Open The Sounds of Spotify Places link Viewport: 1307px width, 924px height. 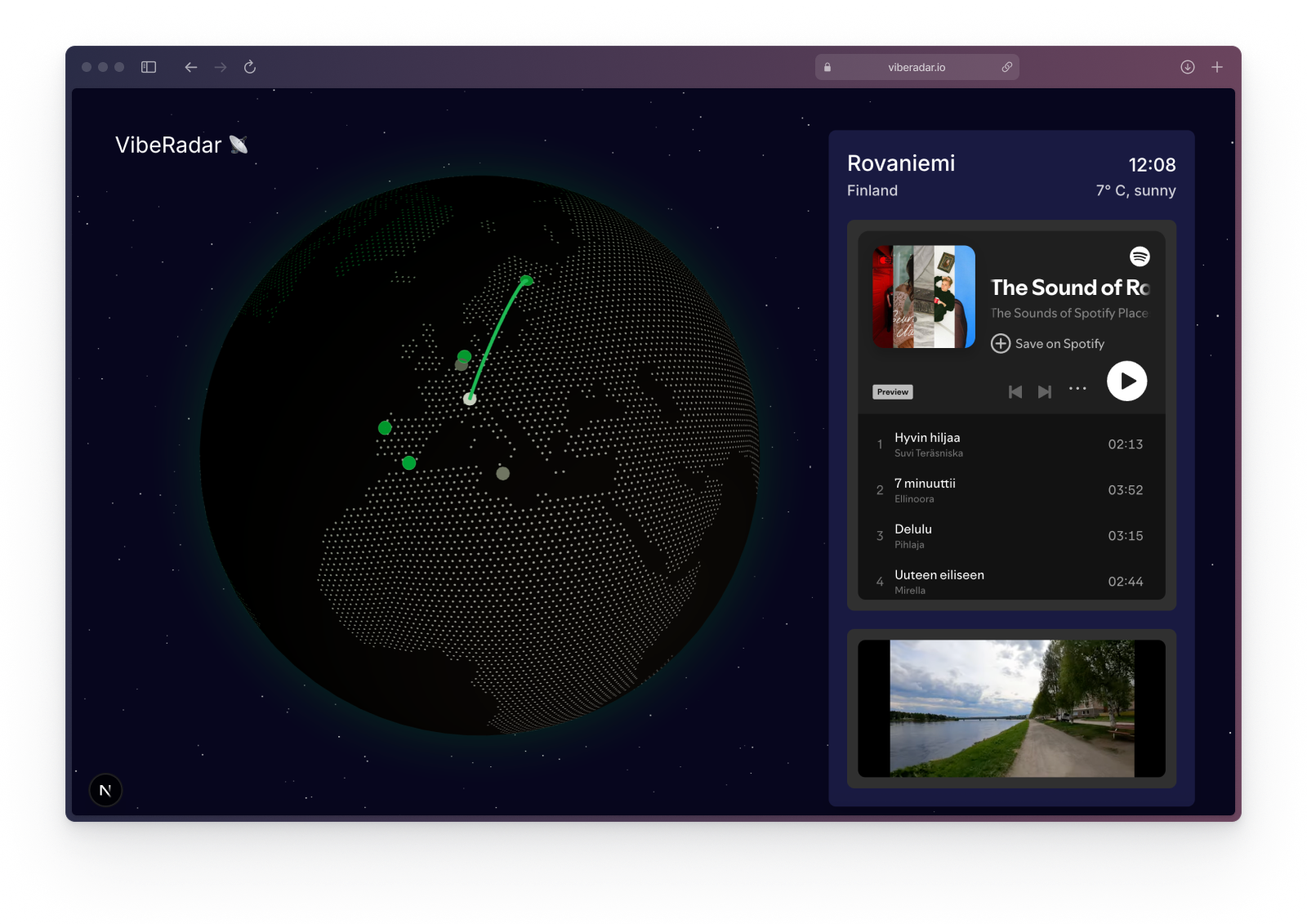tap(1069, 313)
